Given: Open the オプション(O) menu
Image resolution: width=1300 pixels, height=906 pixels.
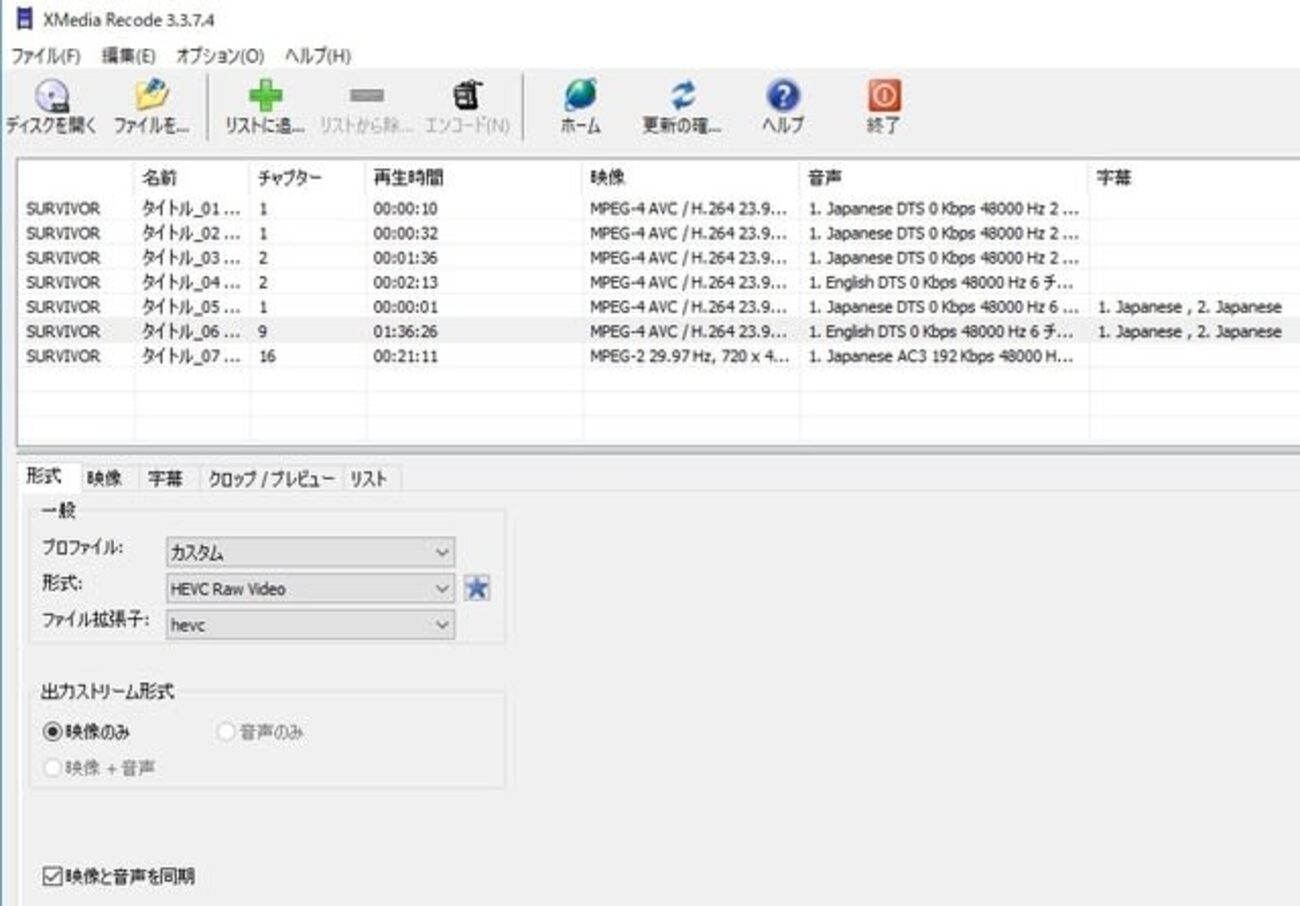Looking at the screenshot, I should [x=220, y=56].
